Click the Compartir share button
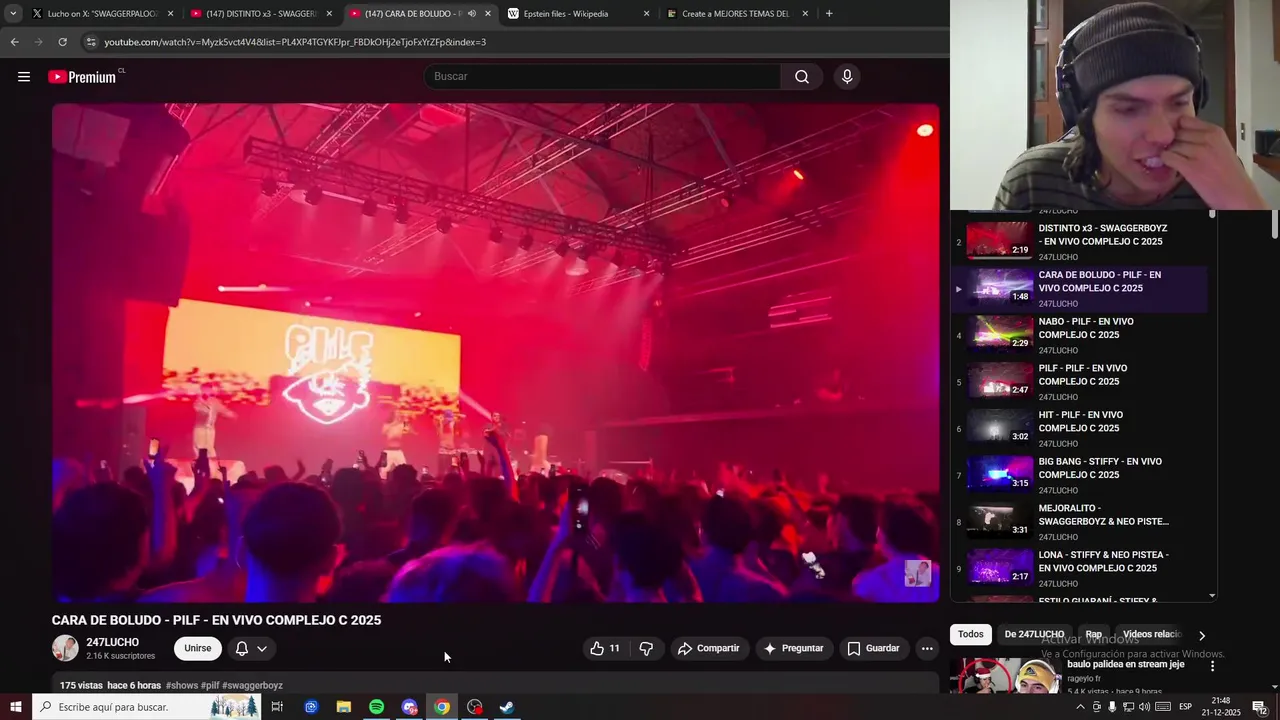The height and width of the screenshot is (720, 1280). 708,648
